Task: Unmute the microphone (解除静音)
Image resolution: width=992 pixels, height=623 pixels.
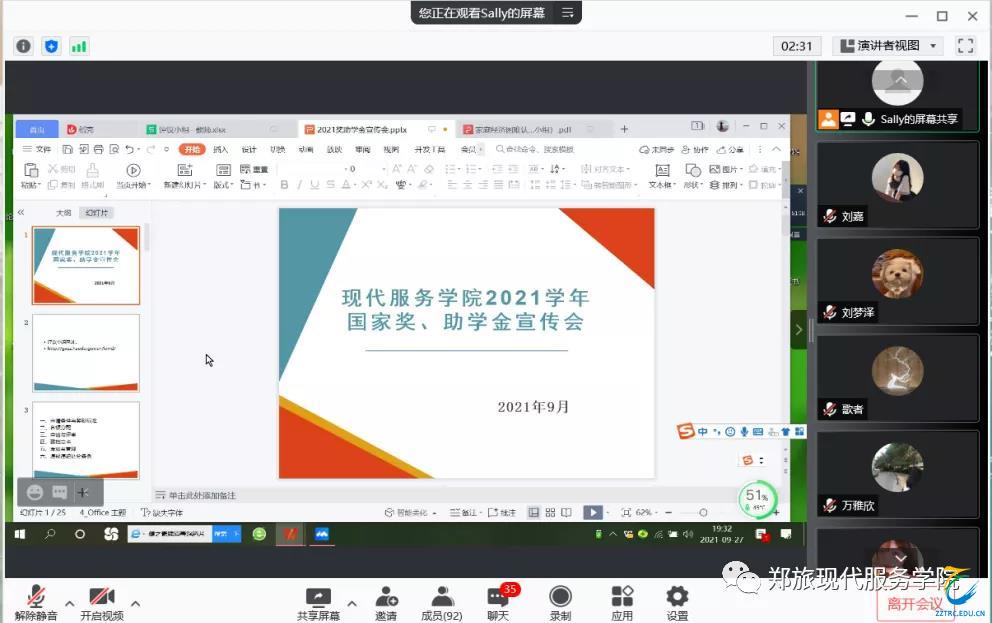Action: (36, 602)
